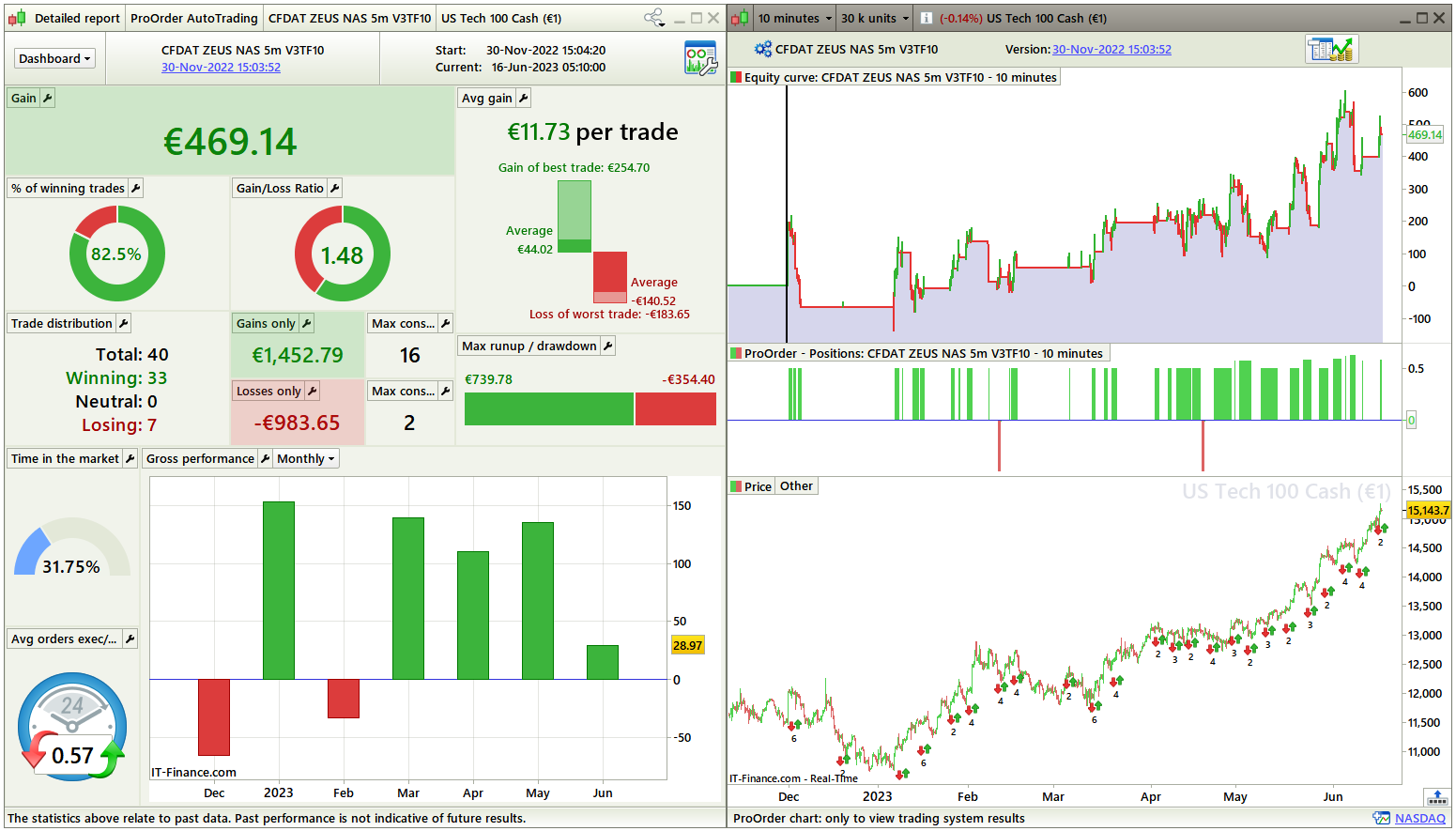This screenshot has width=1456, height=831.
Task: Click the €739.78 max runup value
Action: point(488,379)
